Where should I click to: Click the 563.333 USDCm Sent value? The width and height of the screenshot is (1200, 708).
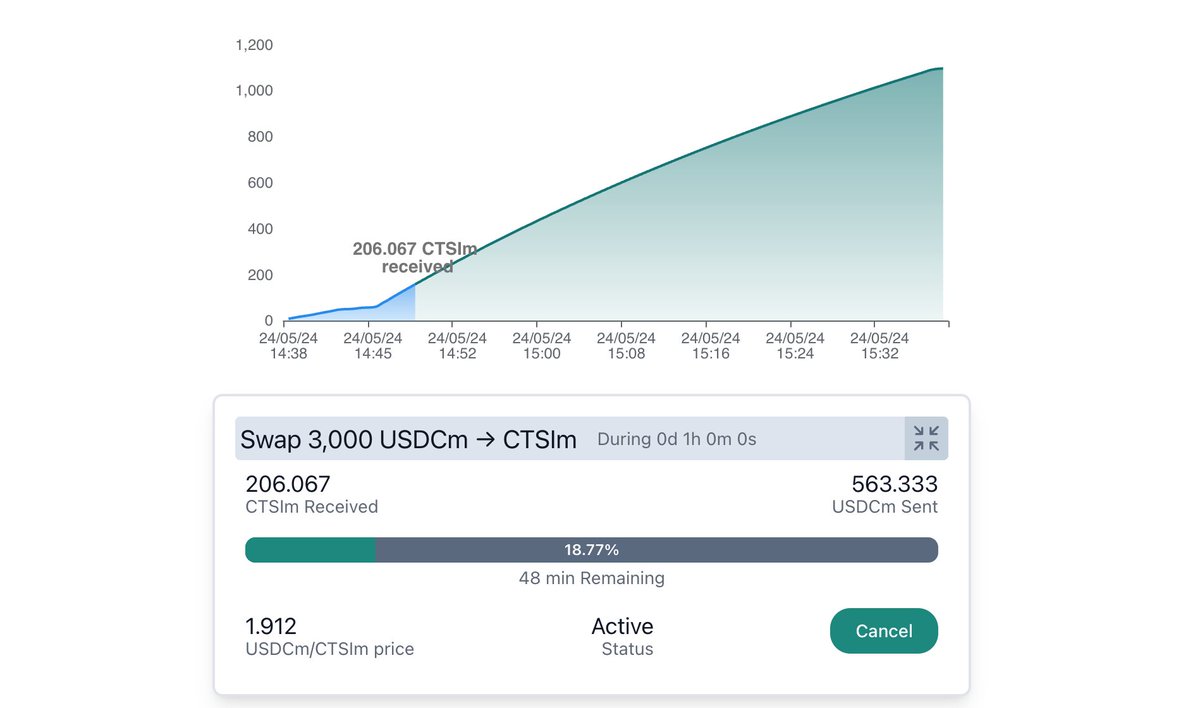click(894, 485)
